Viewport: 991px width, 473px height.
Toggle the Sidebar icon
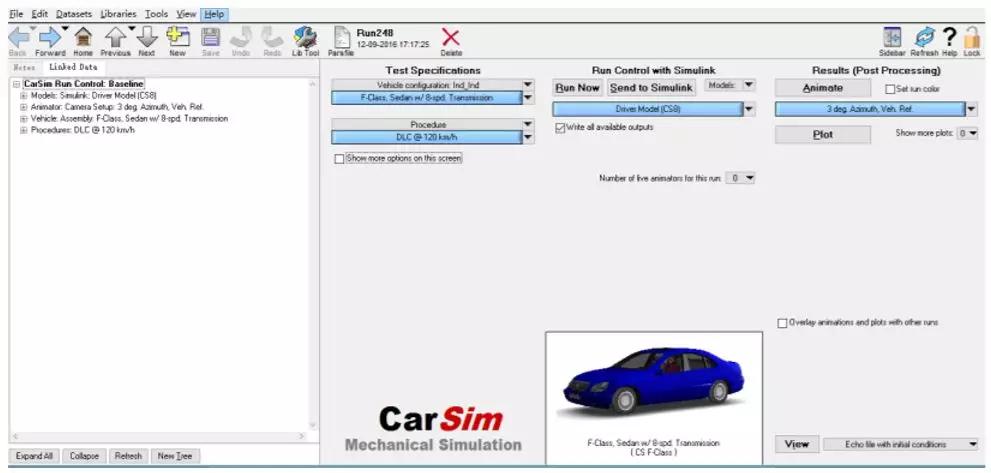[892, 38]
